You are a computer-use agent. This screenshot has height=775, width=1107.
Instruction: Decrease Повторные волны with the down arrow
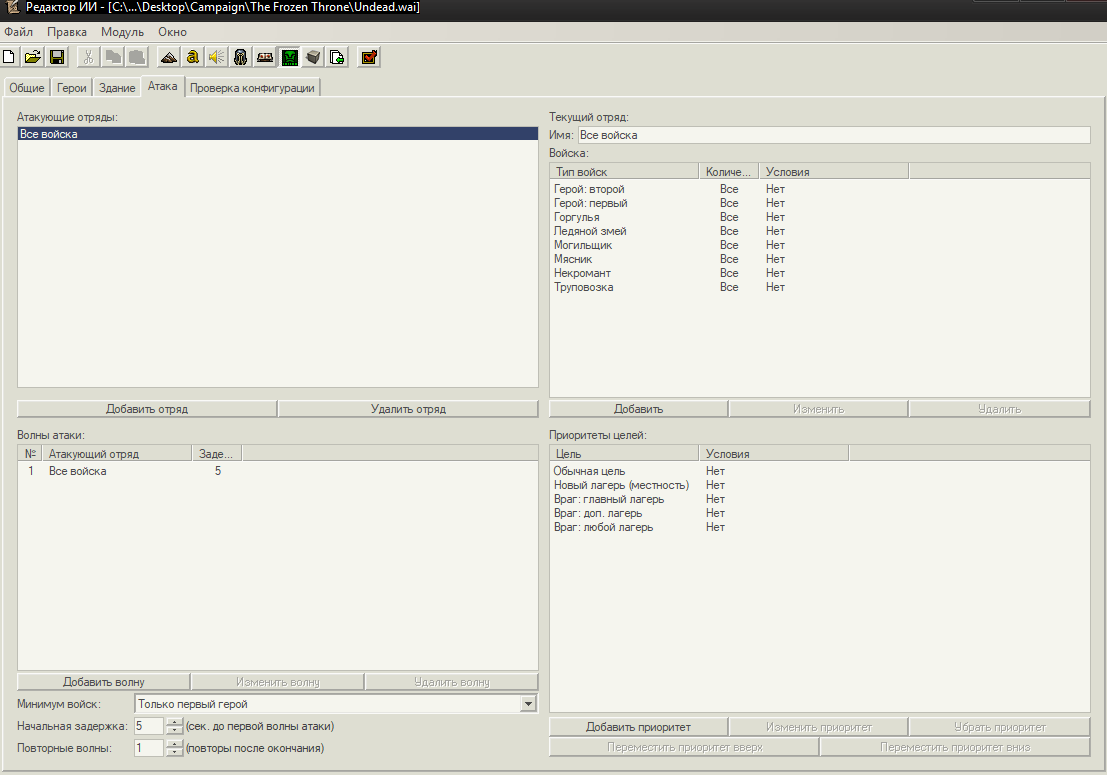point(175,752)
